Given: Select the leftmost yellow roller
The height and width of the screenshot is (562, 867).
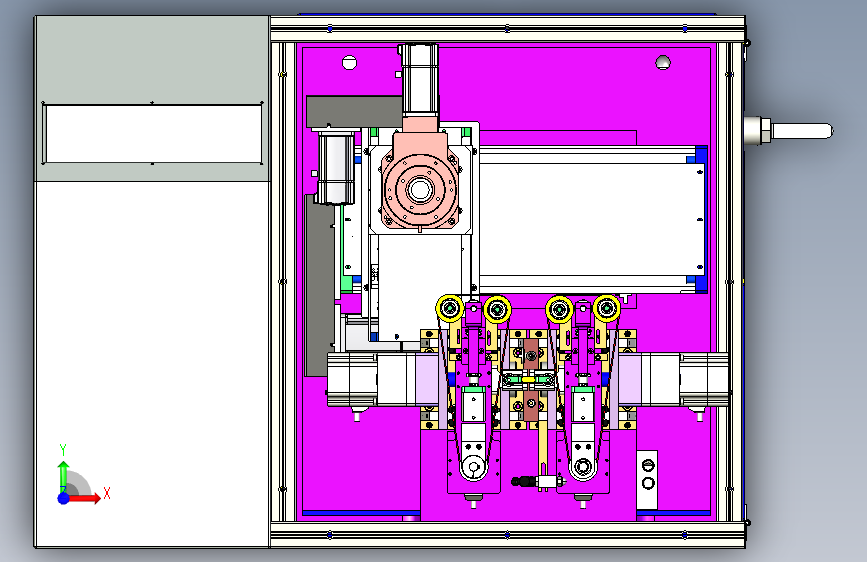Looking at the screenshot, I should (450, 308).
